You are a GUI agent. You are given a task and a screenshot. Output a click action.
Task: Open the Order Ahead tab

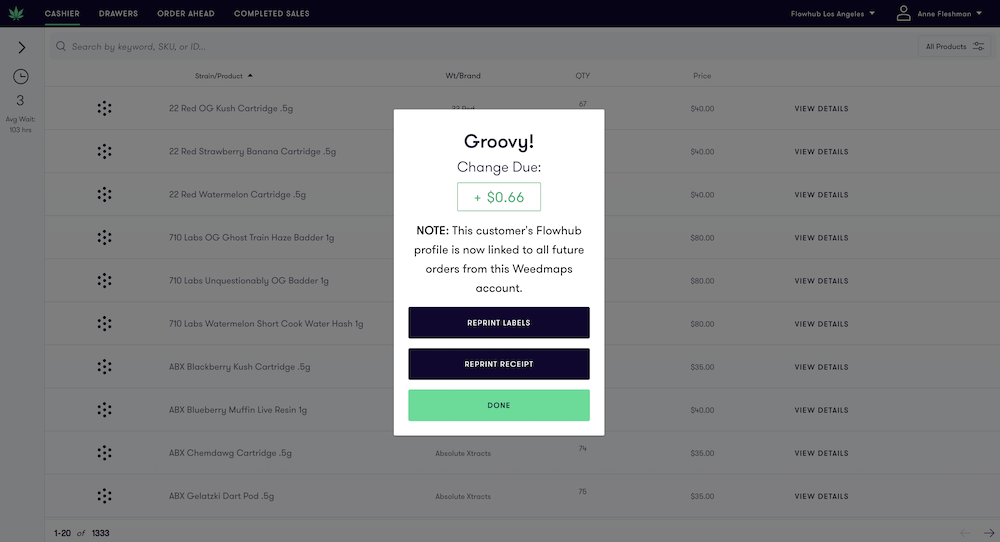pos(186,13)
